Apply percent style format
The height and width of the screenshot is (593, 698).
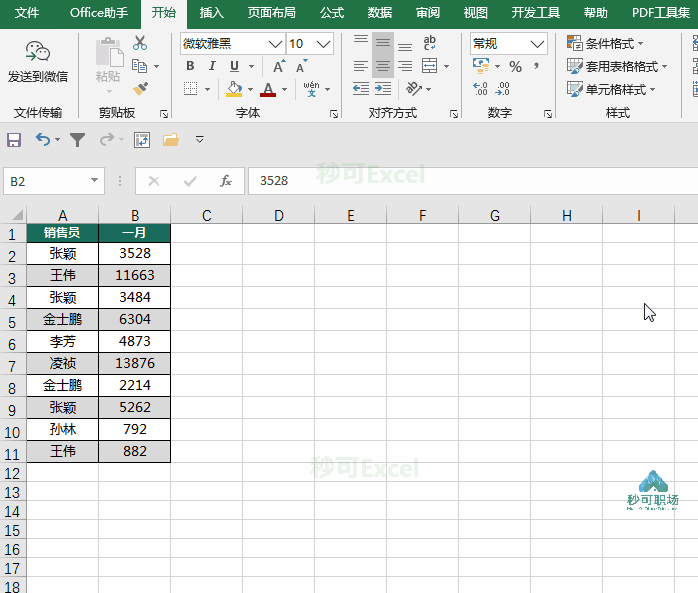coord(515,66)
